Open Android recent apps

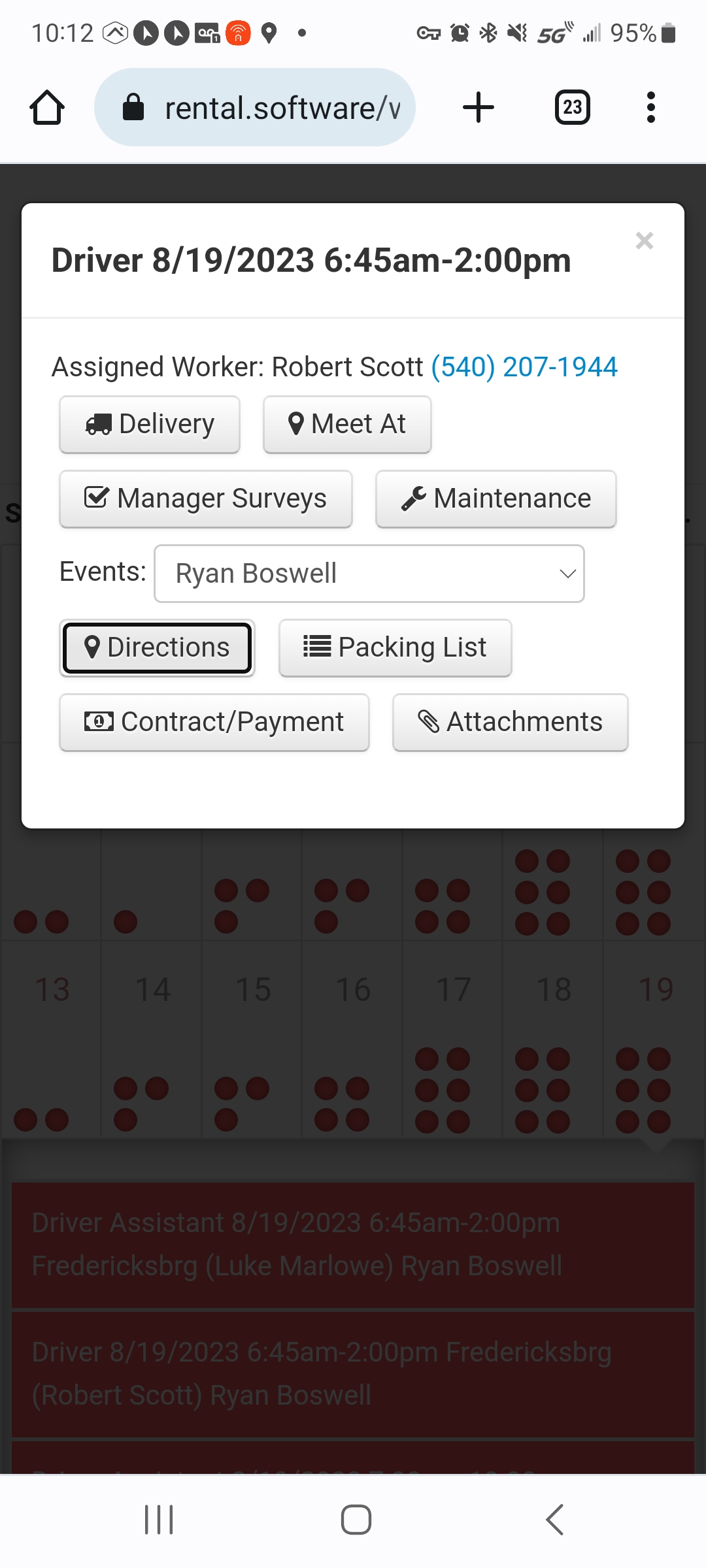[x=159, y=1520]
